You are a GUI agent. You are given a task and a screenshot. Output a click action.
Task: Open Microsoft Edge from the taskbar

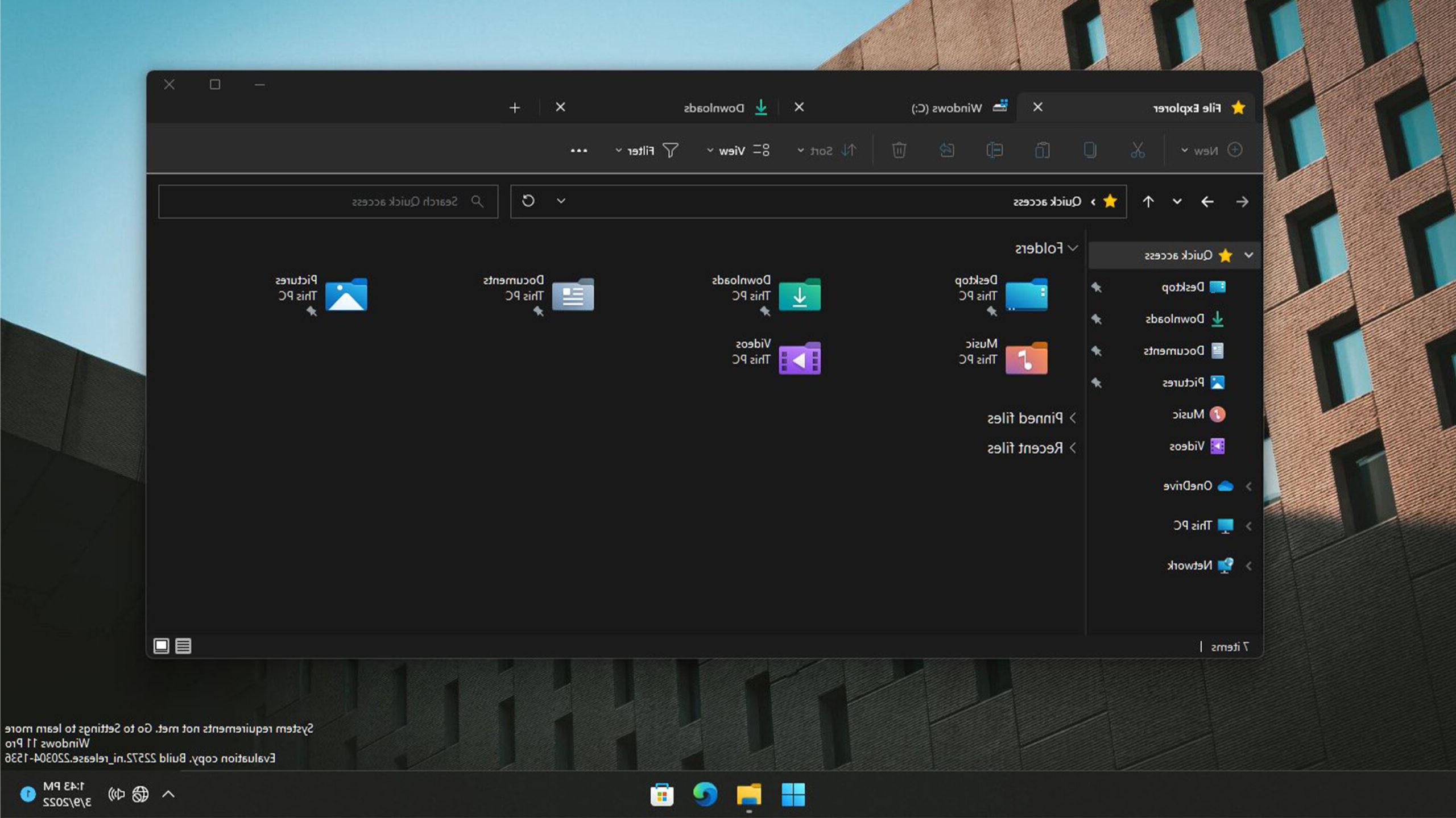coord(705,794)
